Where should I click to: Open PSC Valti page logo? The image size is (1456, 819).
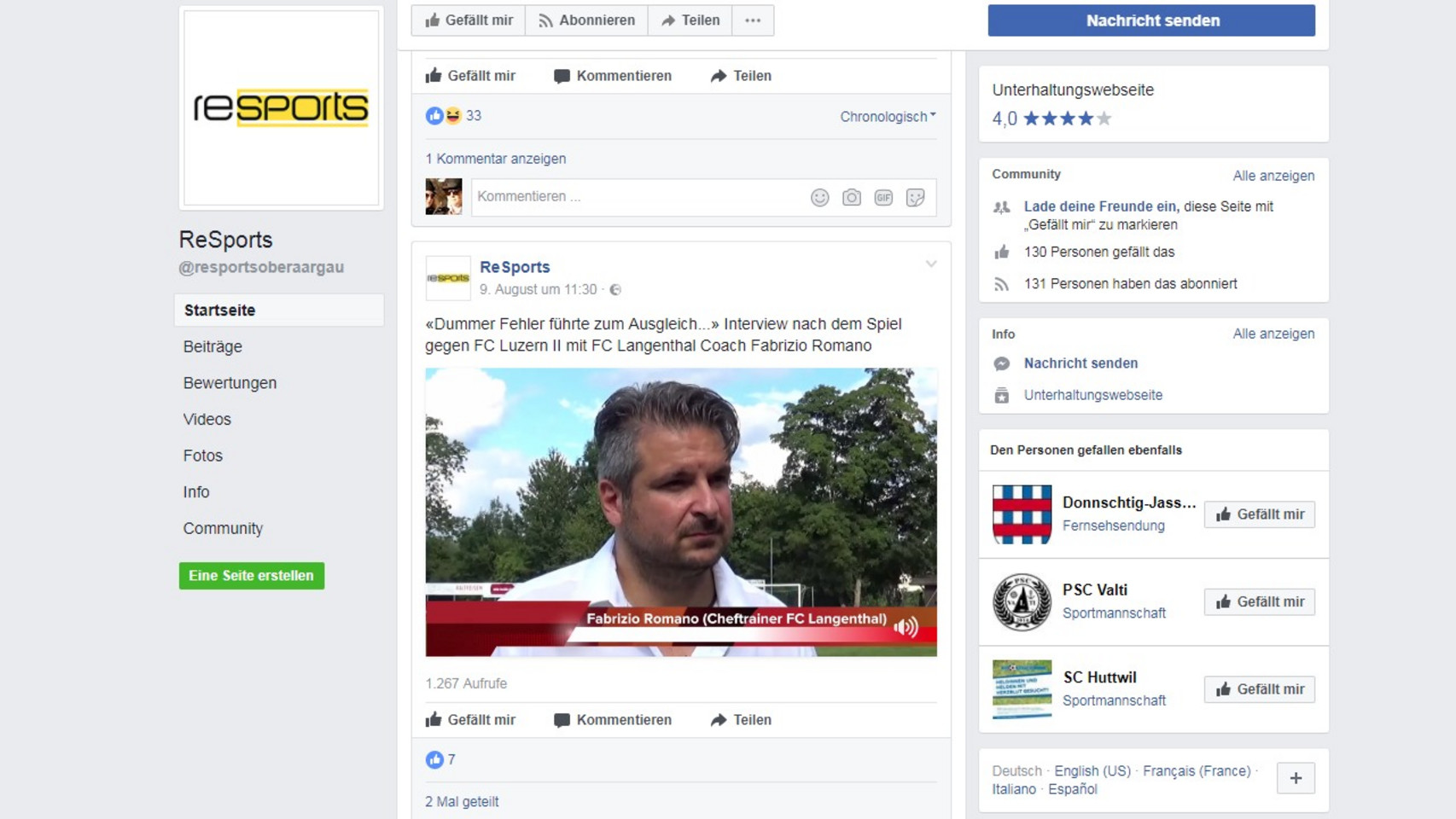click(x=1022, y=601)
